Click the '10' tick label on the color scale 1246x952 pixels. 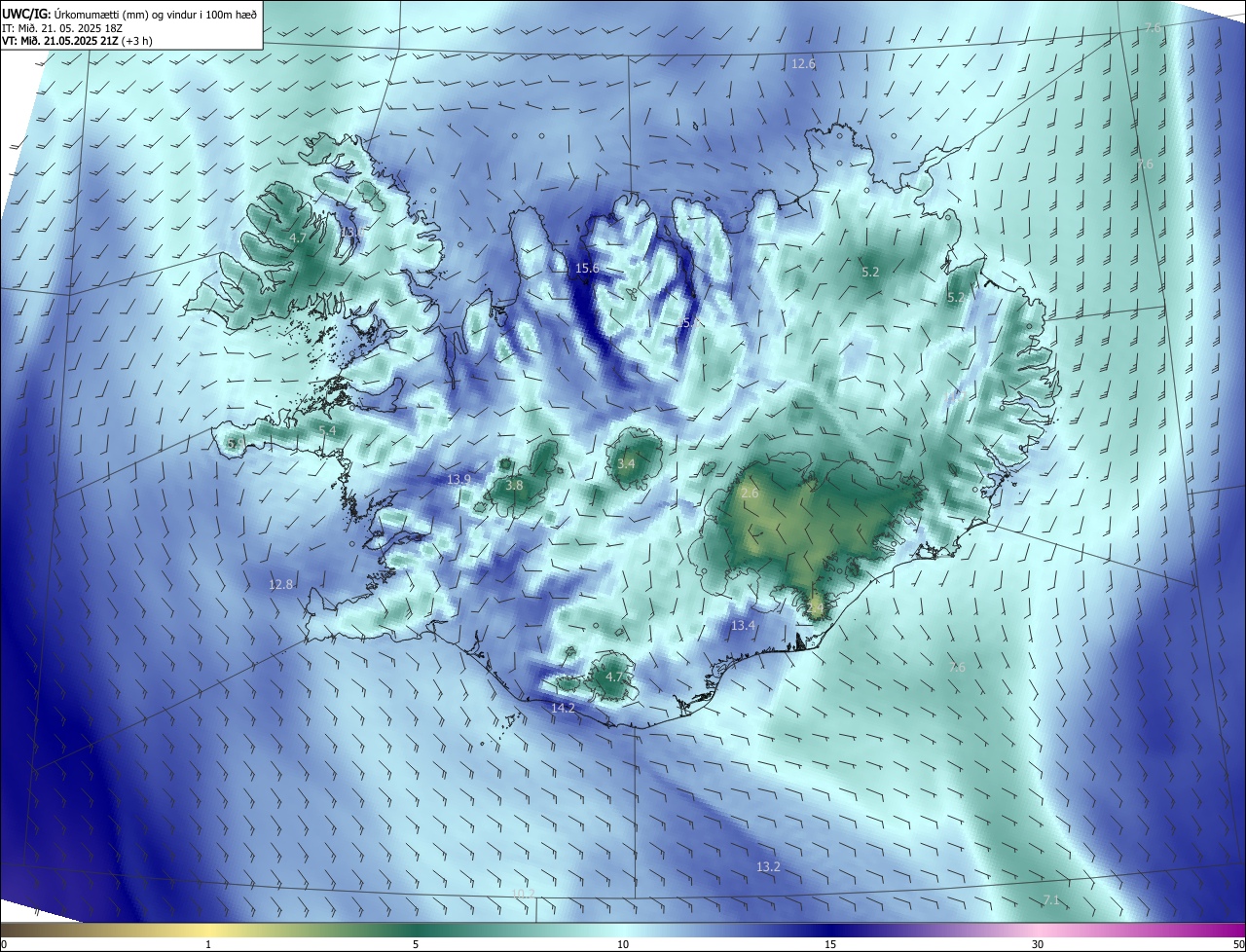623,944
